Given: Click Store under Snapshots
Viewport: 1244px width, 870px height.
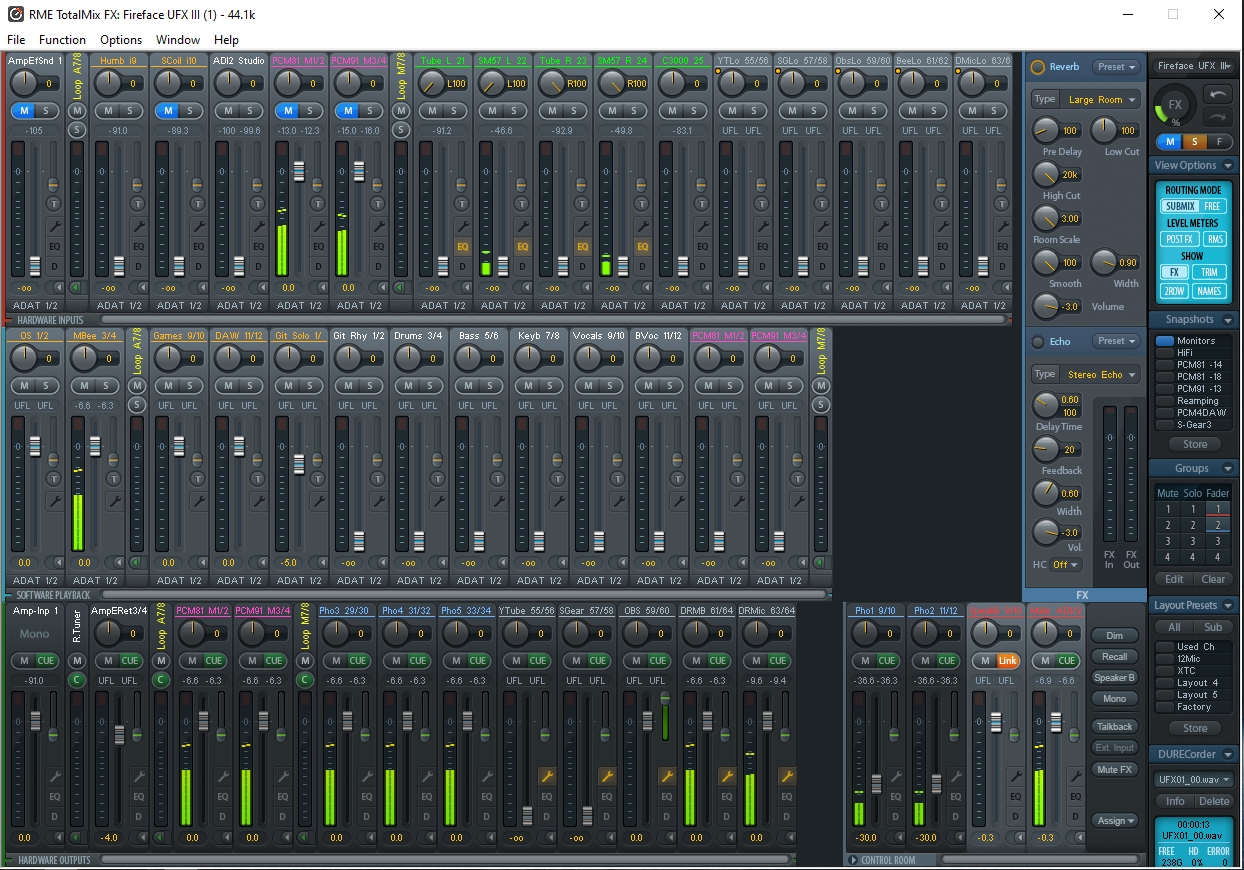Looking at the screenshot, I should coord(1195,444).
